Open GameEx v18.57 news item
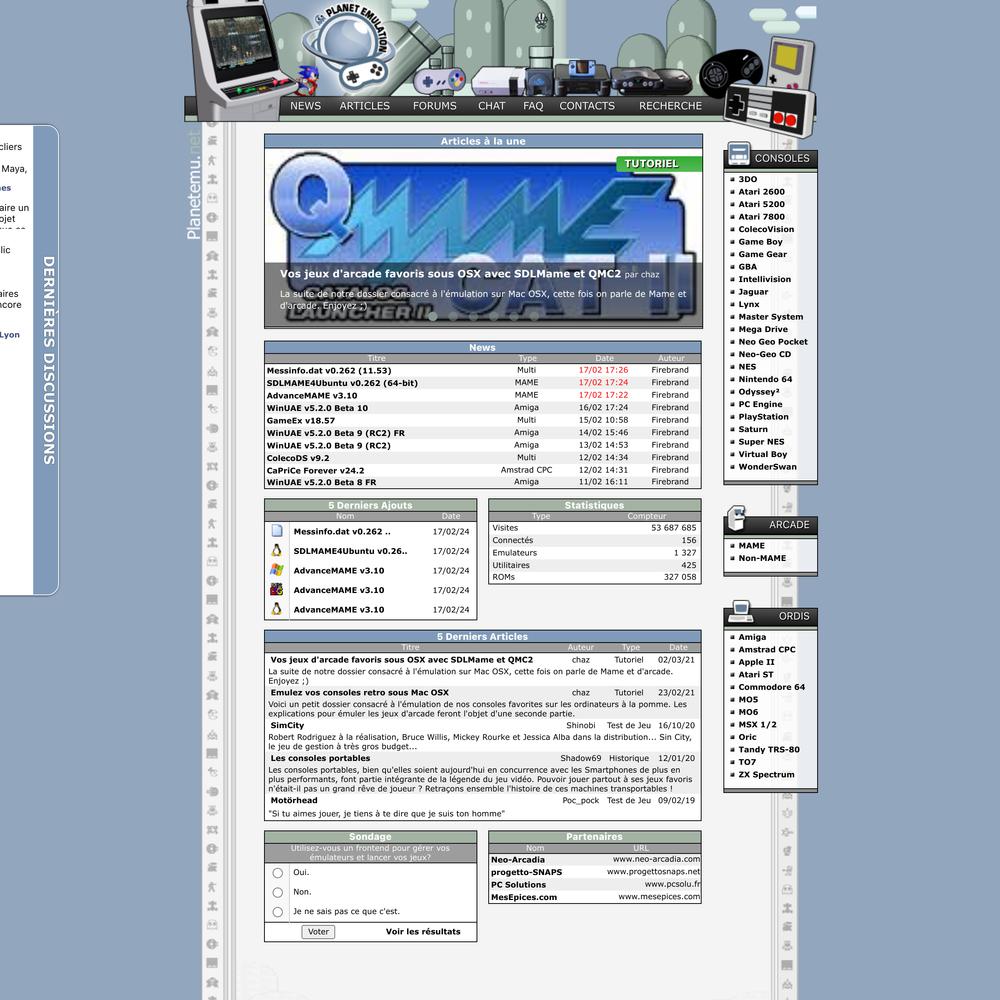This screenshot has width=1000, height=1000. click(300, 421)
